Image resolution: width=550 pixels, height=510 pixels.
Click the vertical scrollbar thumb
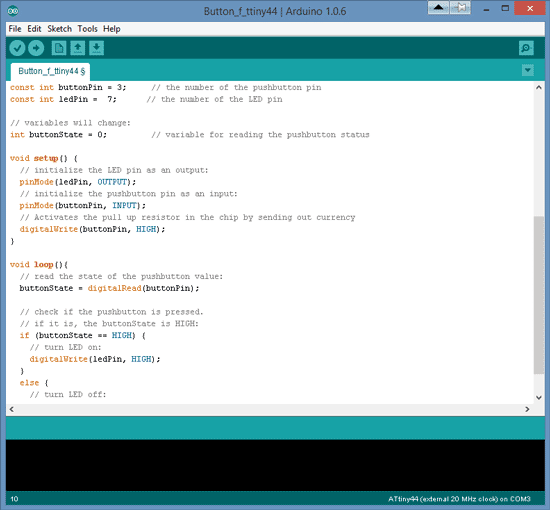[x=539, y=295]
